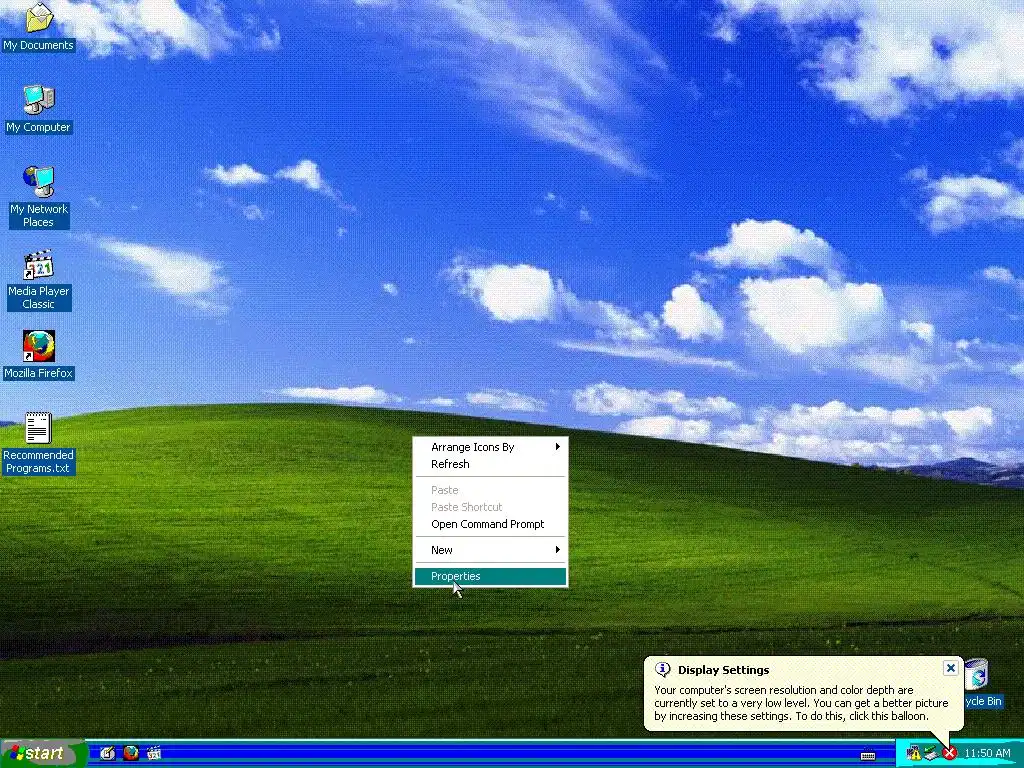Select Properties in the context menu
Viewport: 1024px width, 768px height.
[490, 577]
